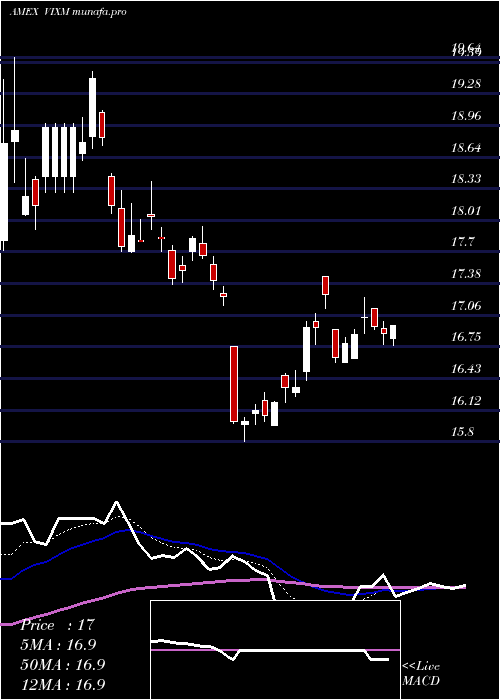
Task: Select the 18.33 price level label
Action: [x=466, y=179]
